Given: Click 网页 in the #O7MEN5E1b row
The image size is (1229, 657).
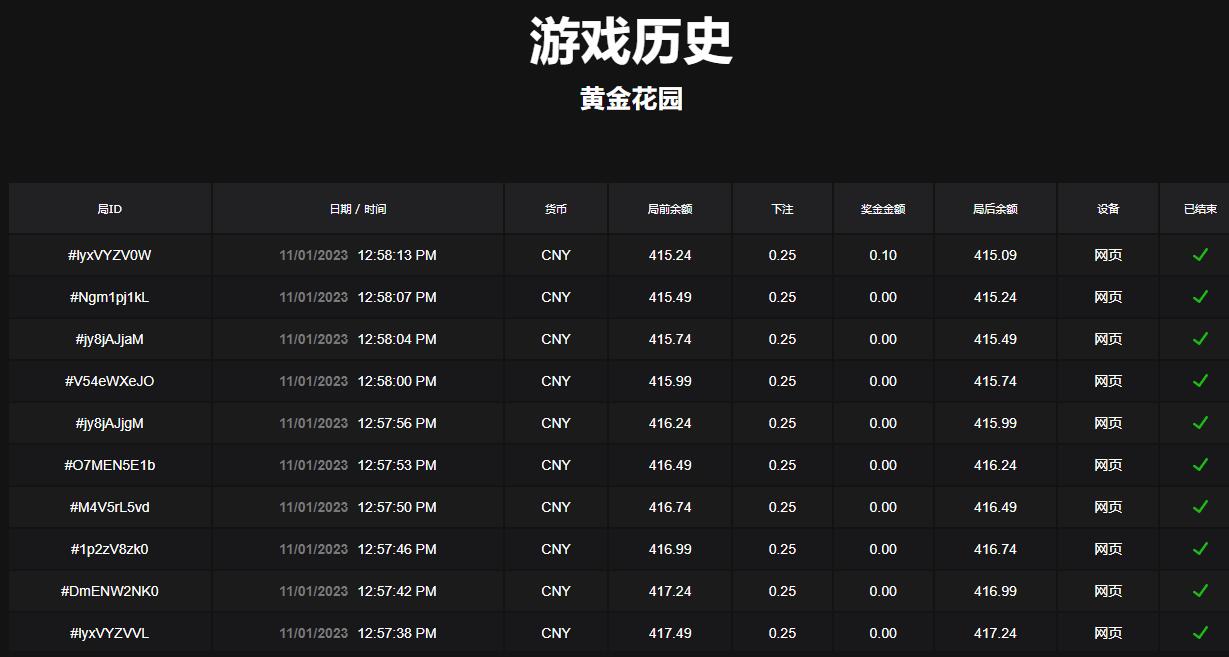Looking at the screenshot, I should [x=1108, y=465].
